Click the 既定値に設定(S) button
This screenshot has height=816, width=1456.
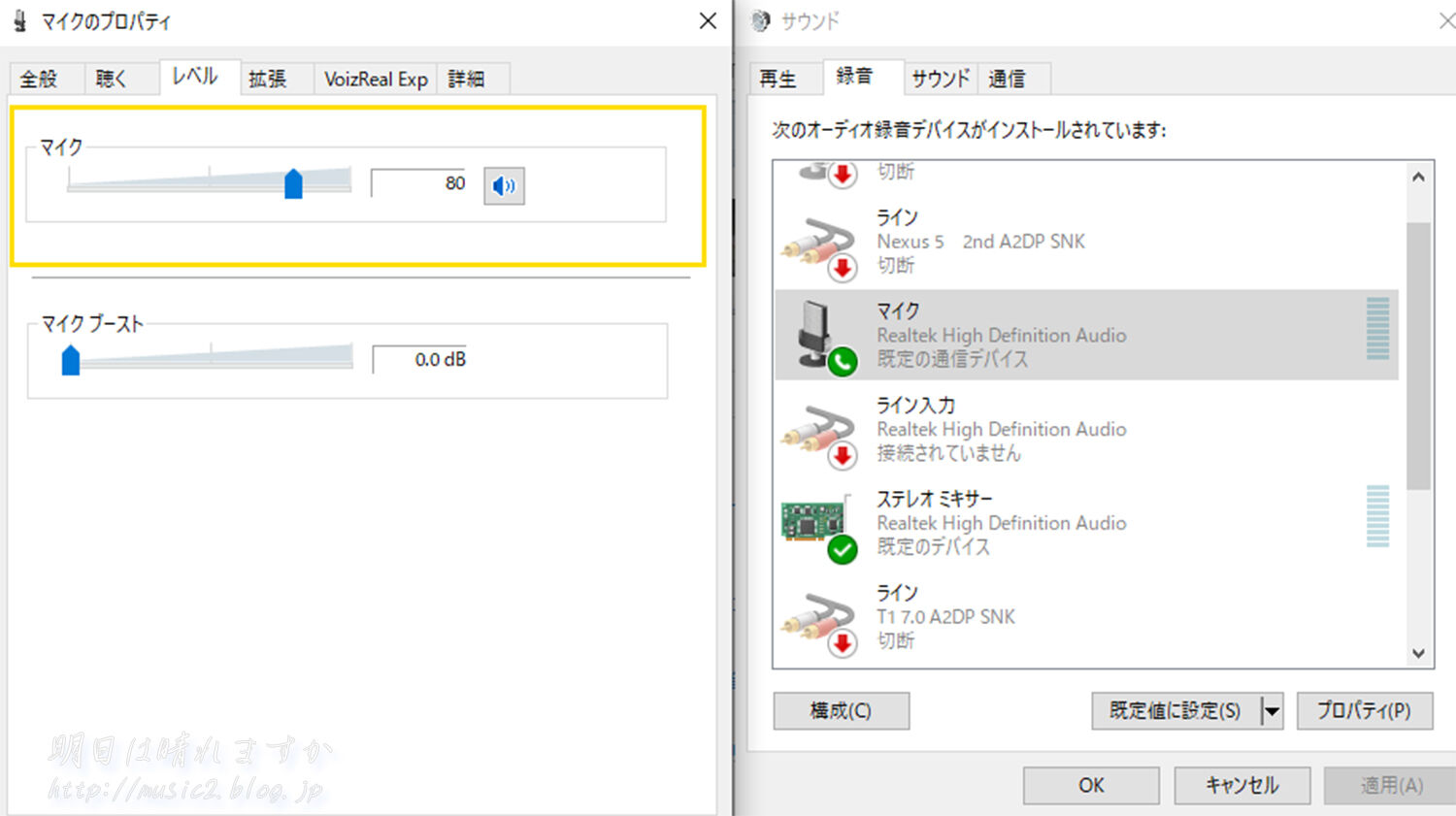click(x=1175, y=710)
